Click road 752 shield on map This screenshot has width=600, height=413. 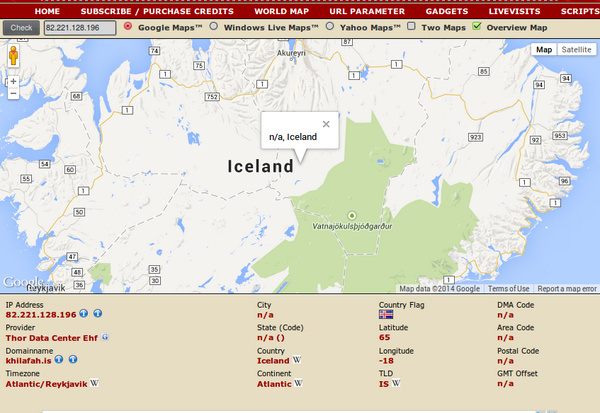tap(212, 96)
